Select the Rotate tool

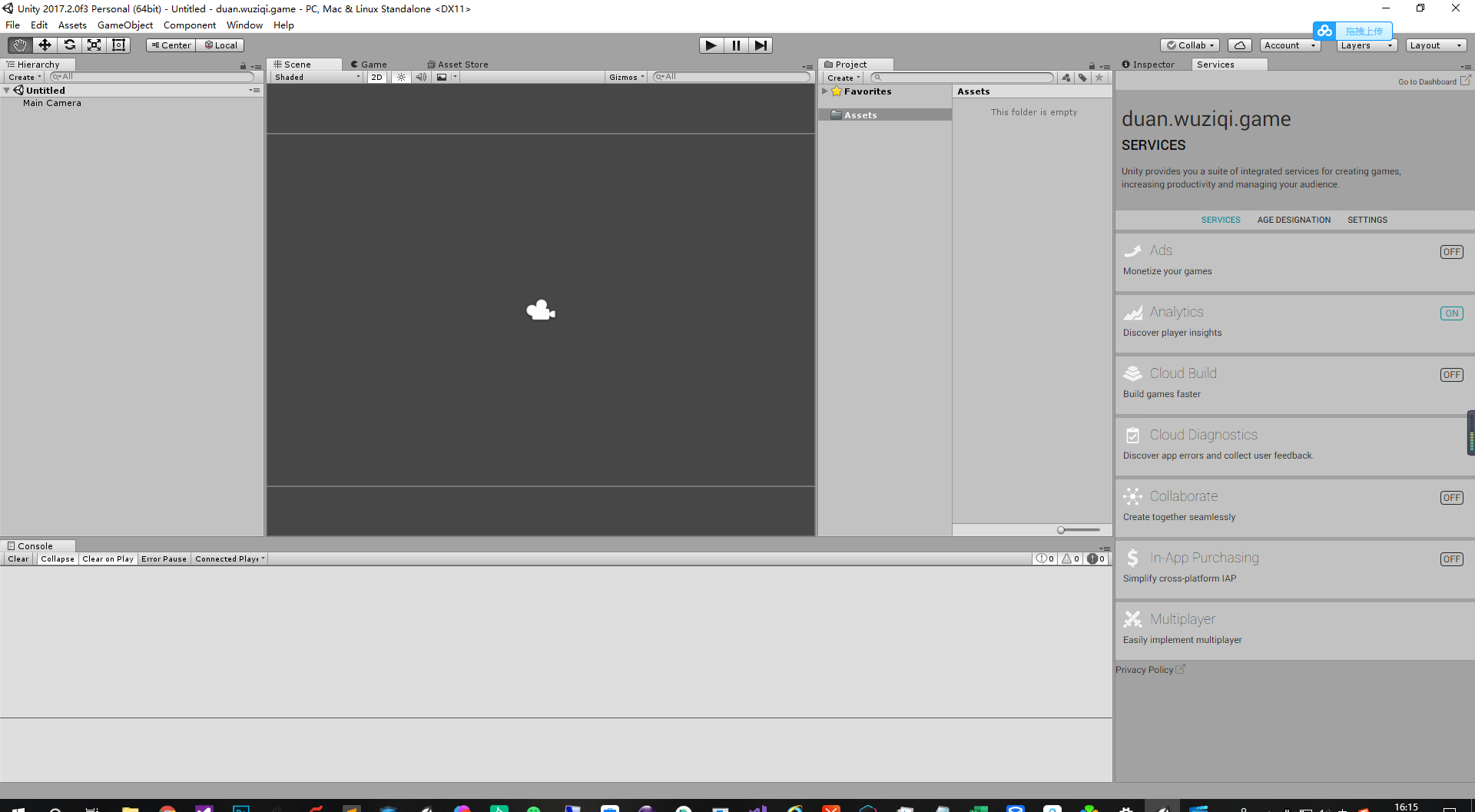click(x=69, y=45)
